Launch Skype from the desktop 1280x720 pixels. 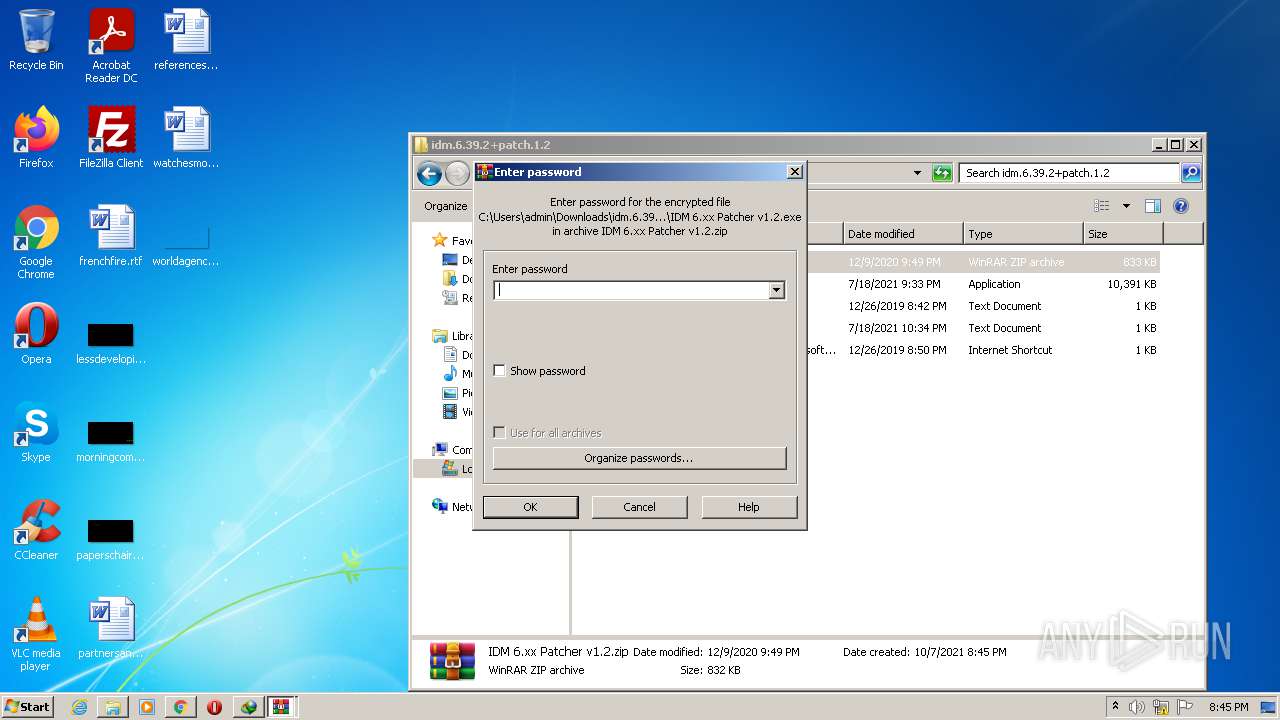pyautogui.click(x=36, y=432)
